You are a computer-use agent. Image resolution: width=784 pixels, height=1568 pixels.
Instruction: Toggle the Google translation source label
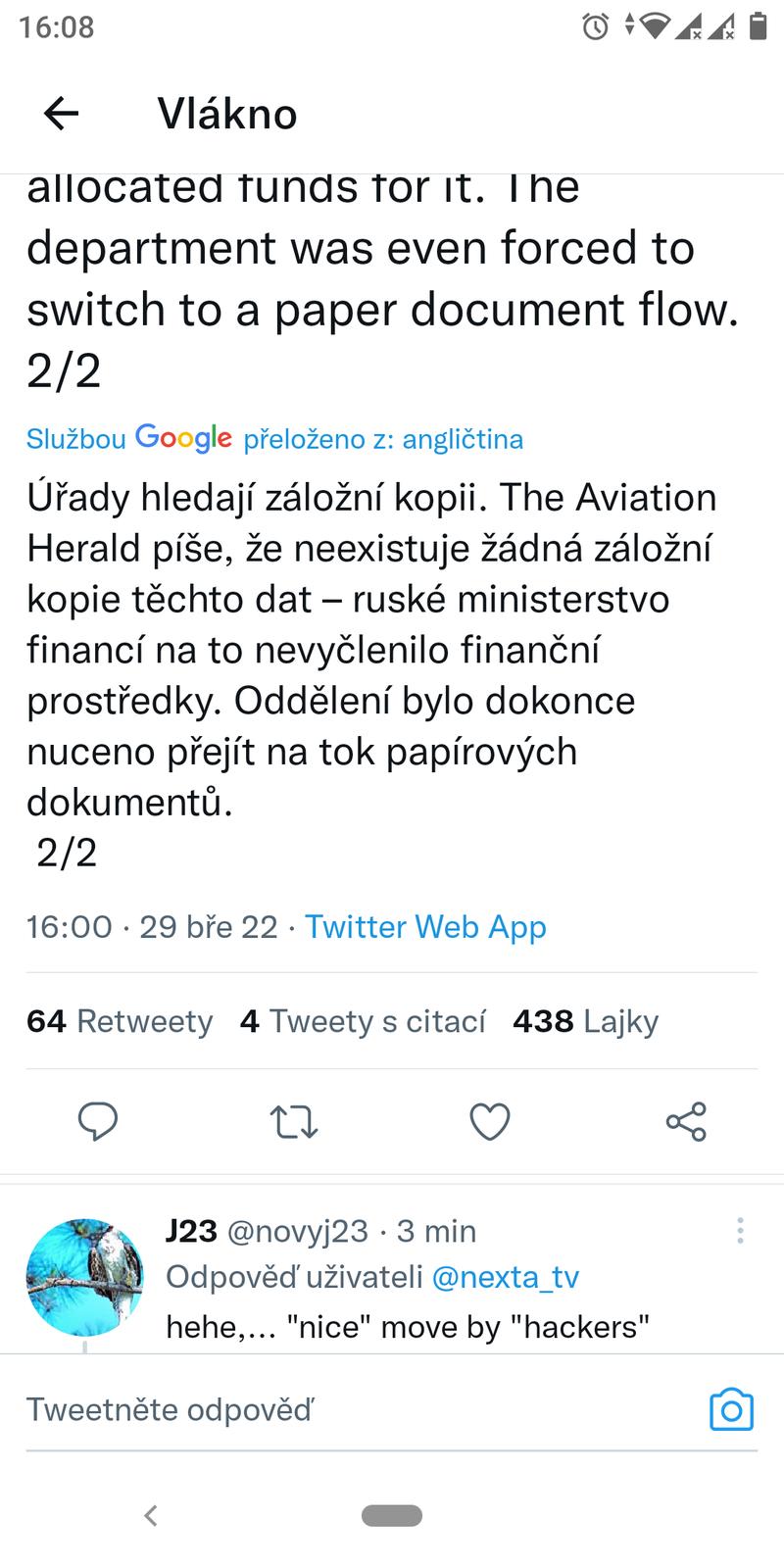coord(274,438)
